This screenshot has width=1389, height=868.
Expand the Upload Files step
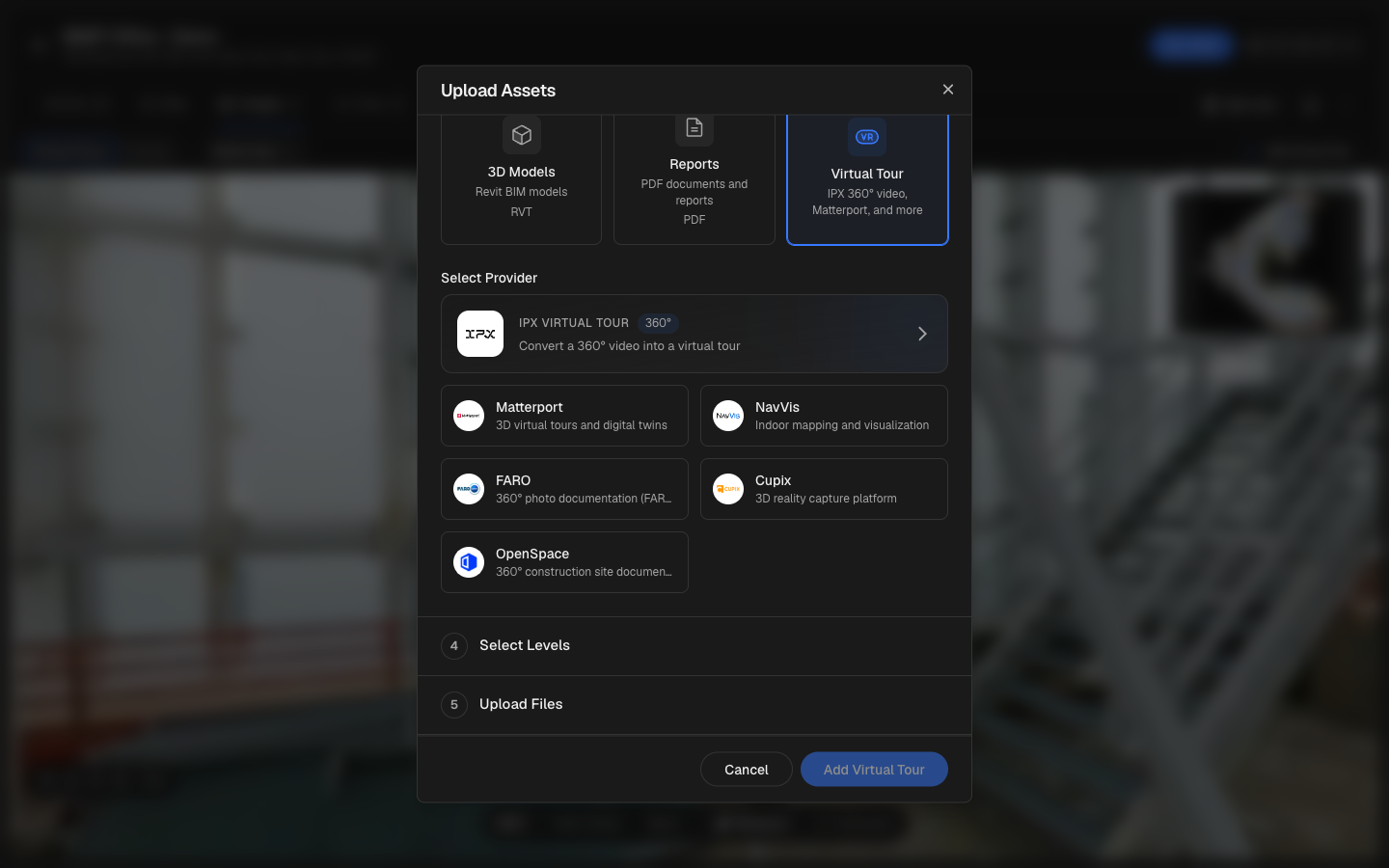694,705
